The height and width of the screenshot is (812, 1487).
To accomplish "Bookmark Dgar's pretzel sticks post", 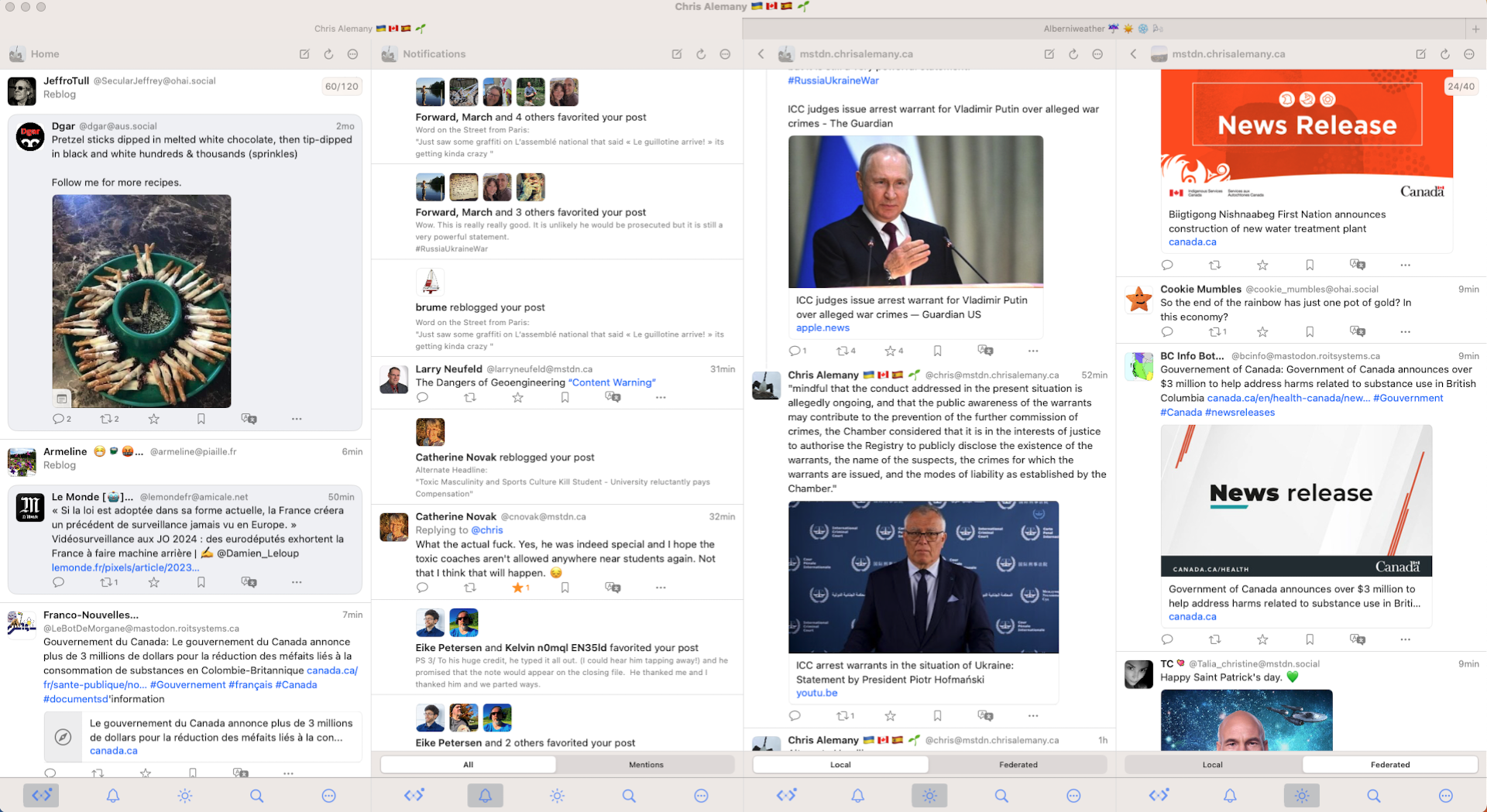I will 201,419.
